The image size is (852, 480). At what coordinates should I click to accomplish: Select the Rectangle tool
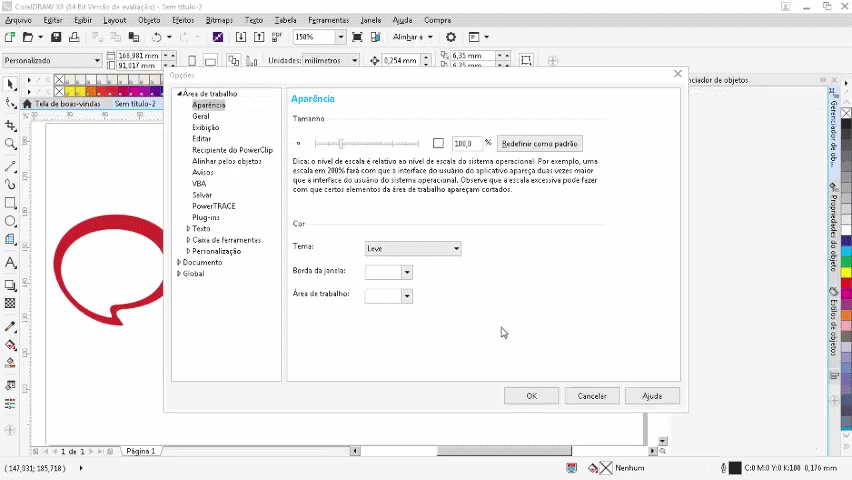tap(11, 203)
